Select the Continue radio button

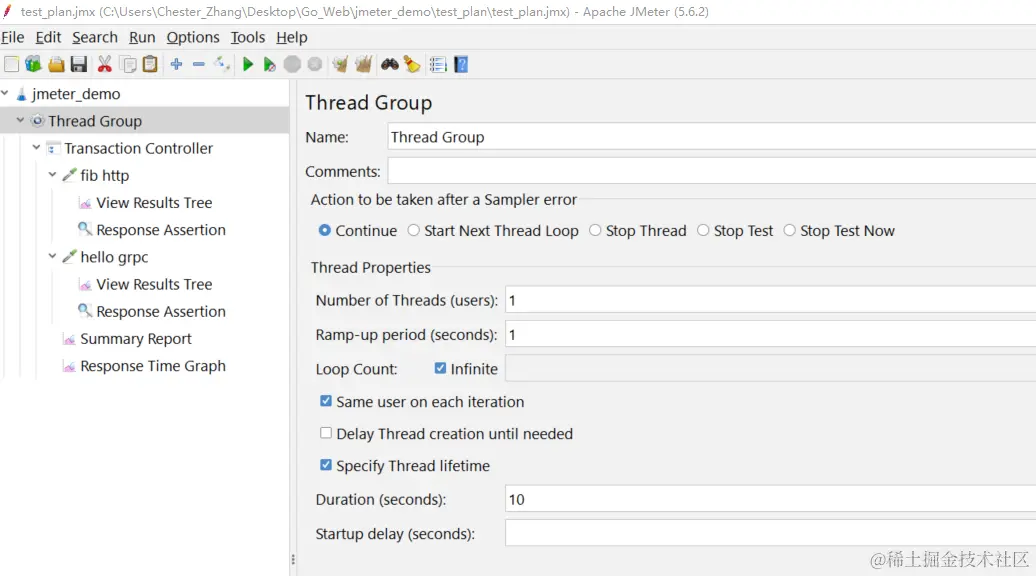click(324, 231)
